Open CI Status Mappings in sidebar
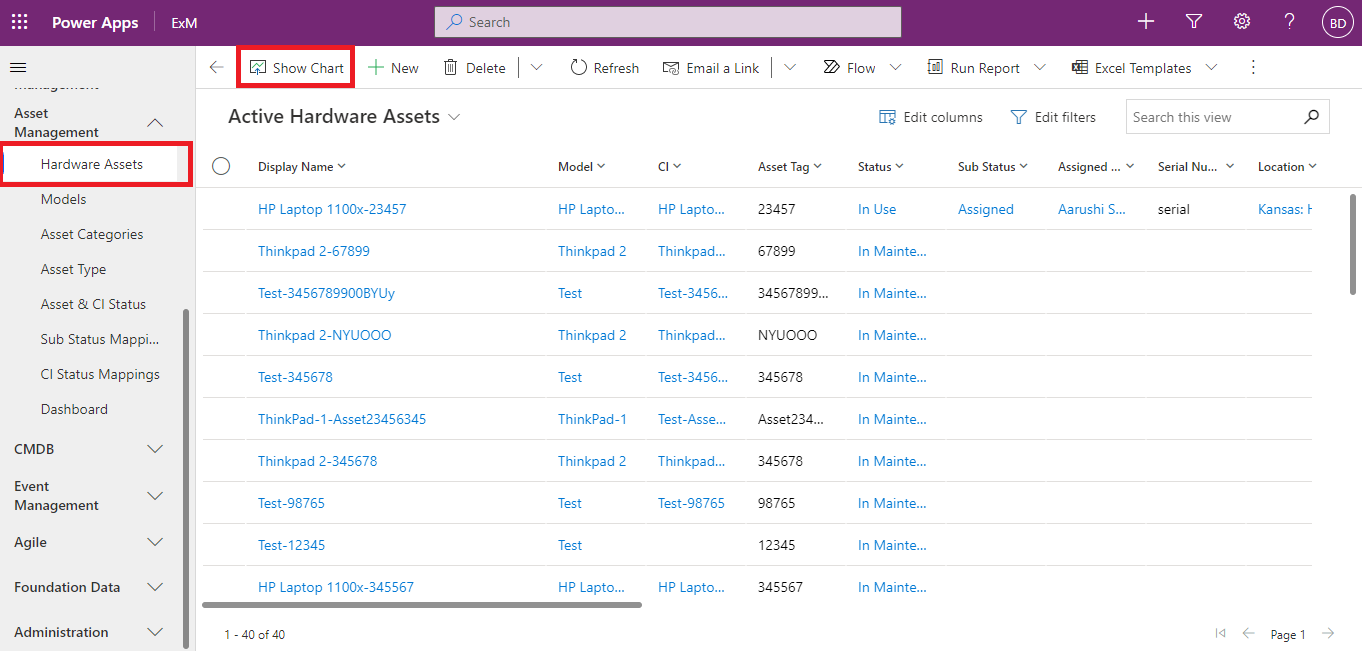Viewport: 1362px width, 651px height. tap(100, 374)
